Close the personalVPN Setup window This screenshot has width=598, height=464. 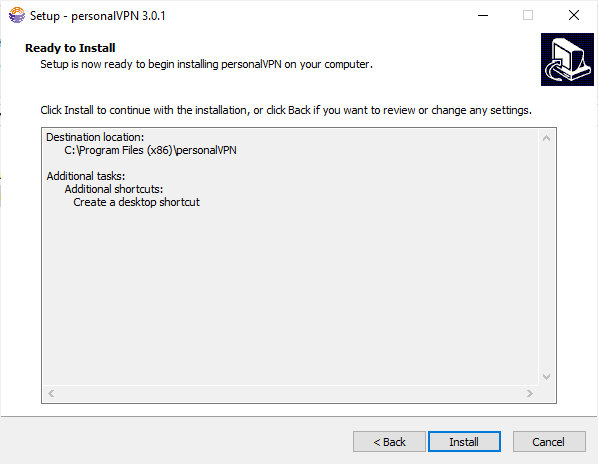point(574,16)
